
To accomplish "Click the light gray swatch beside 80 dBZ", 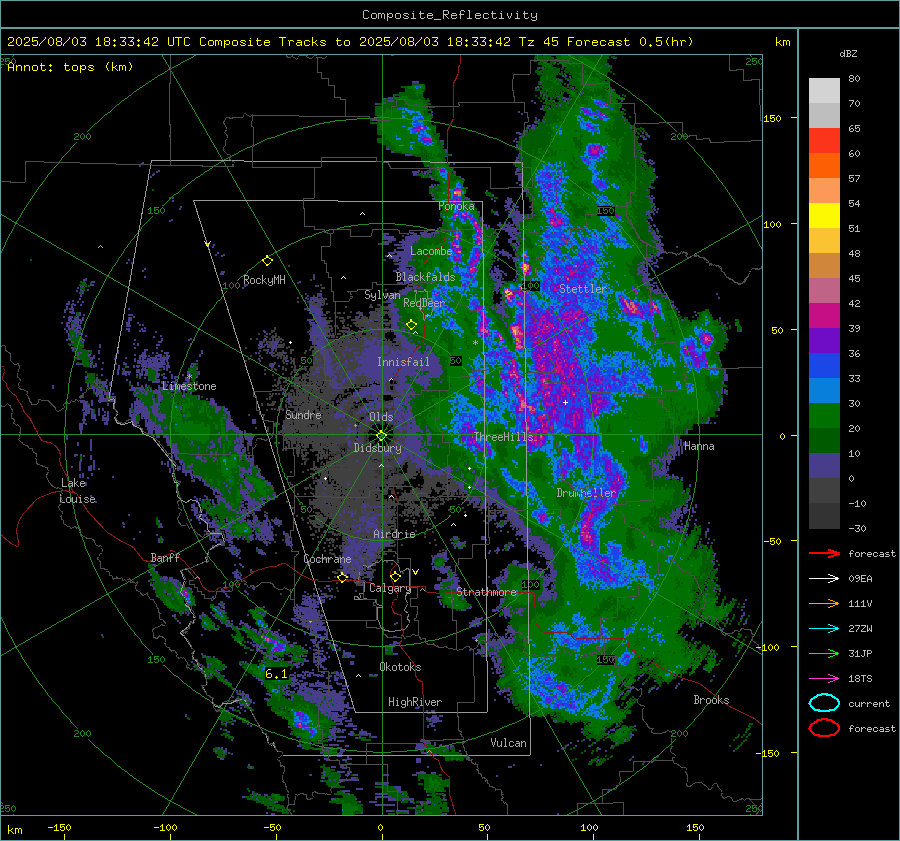I will click(x=824, y=90).
